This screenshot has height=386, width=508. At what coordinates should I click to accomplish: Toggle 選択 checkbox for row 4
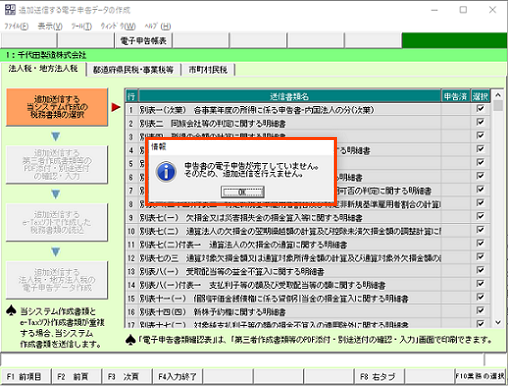click(480, 149)
